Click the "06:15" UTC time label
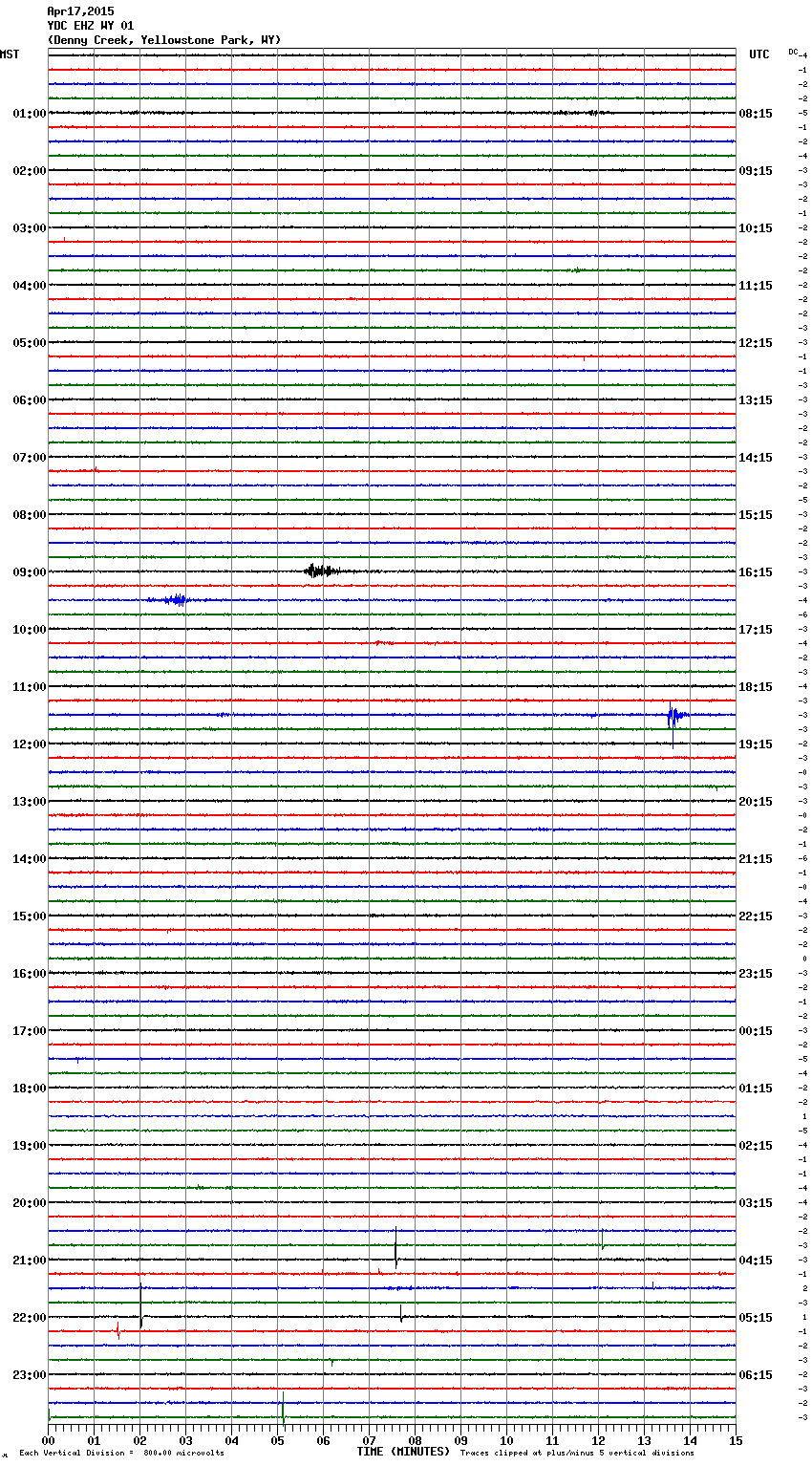Image resolution: width=812 pixels, height=1466 pixels. 756,1375
